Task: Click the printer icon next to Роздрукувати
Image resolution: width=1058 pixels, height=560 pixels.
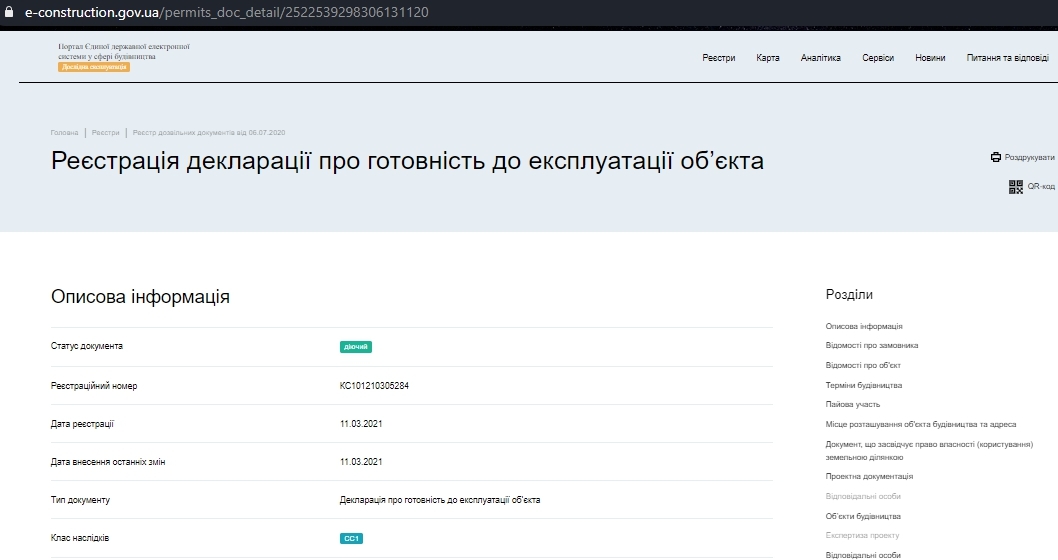Action: 996,157
